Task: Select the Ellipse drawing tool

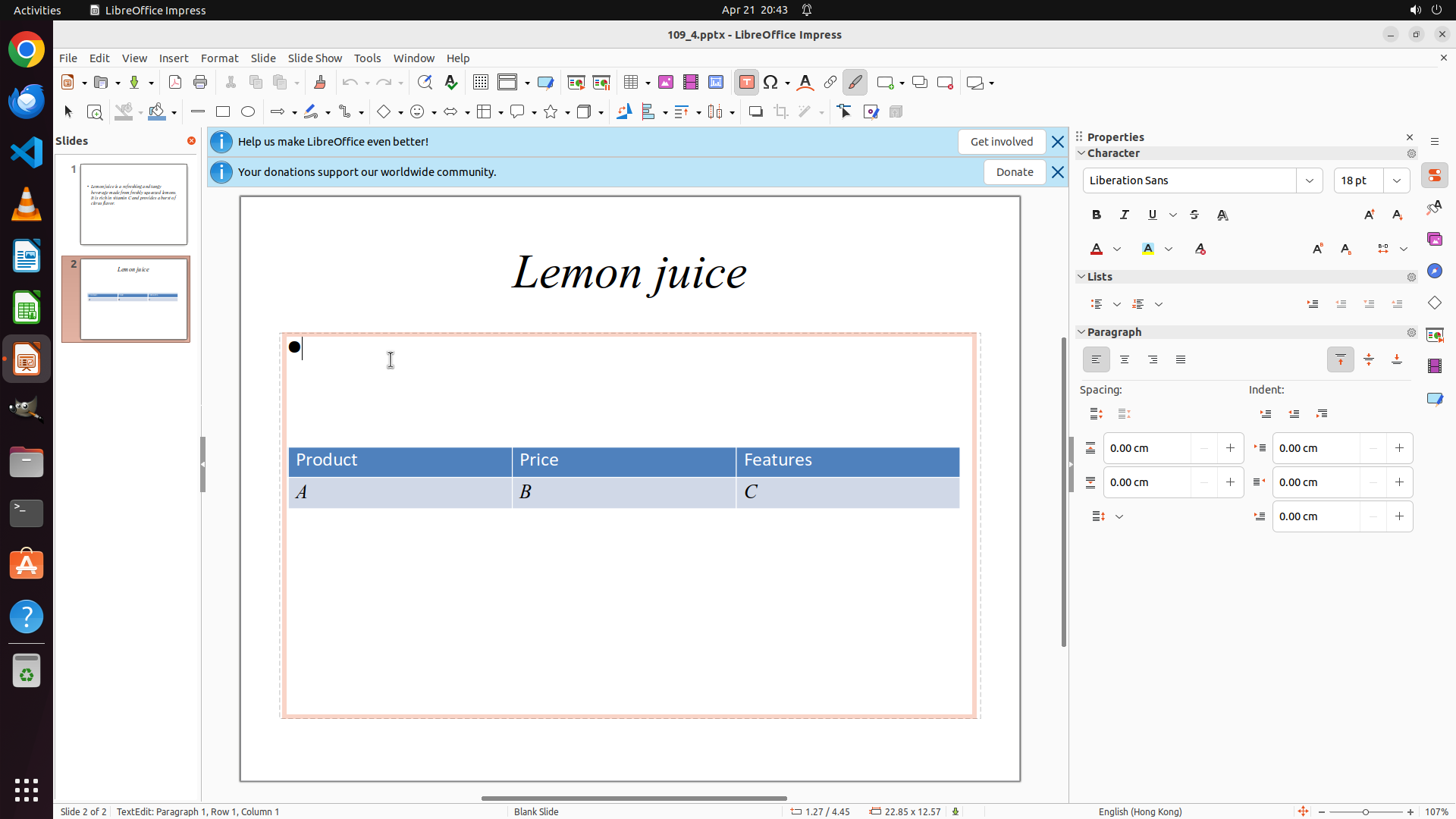Action: pos(248,112)
